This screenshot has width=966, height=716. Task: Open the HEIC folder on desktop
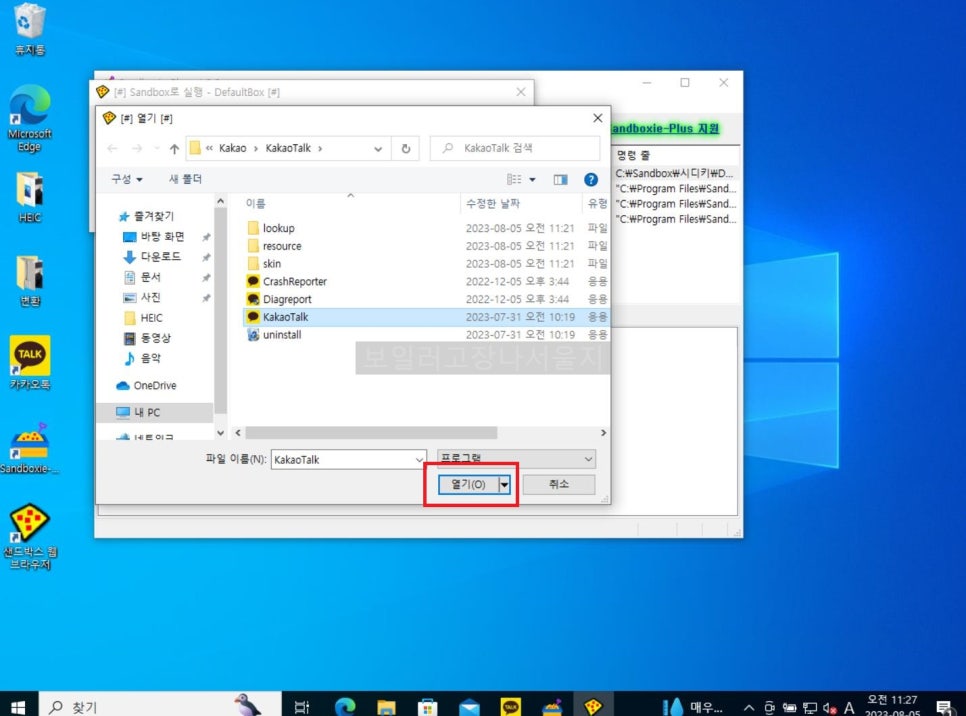[30, 197]
